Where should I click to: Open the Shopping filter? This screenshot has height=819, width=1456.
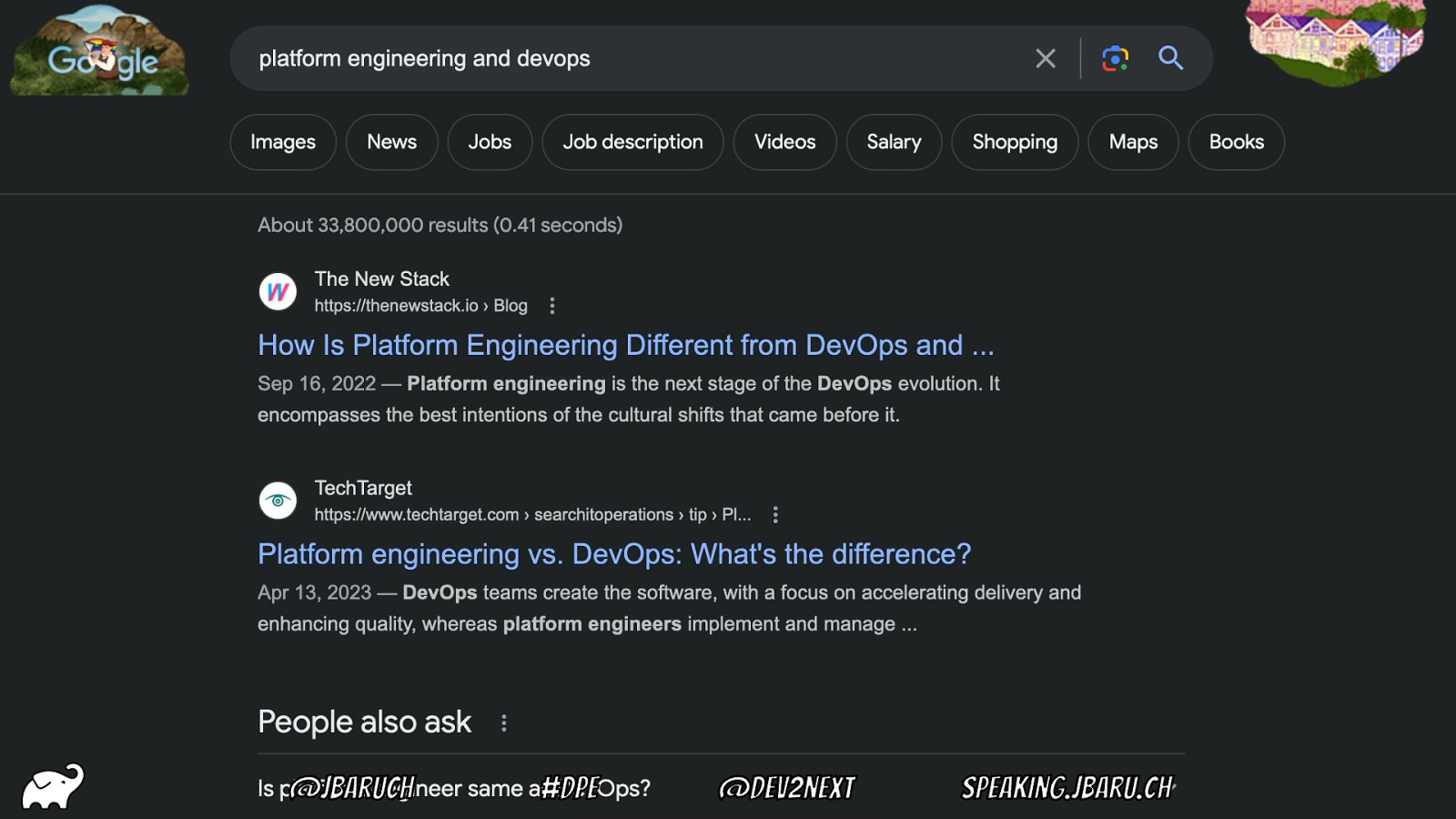(x=1015, y=142)
